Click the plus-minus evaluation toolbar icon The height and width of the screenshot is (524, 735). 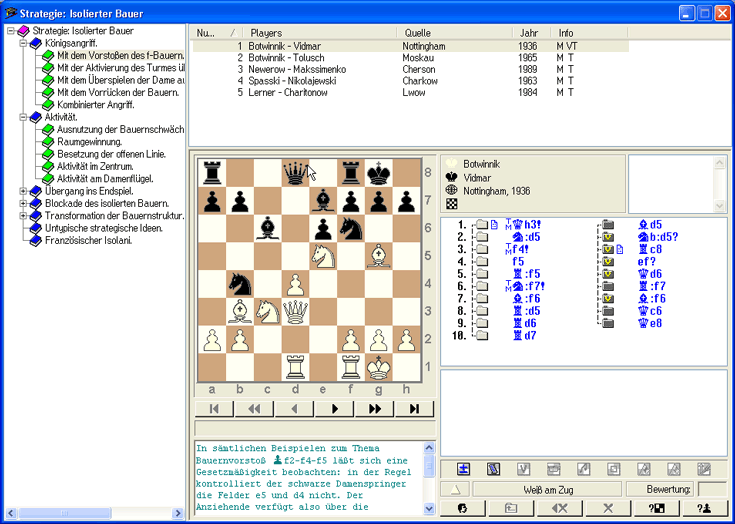click(464, 469)
